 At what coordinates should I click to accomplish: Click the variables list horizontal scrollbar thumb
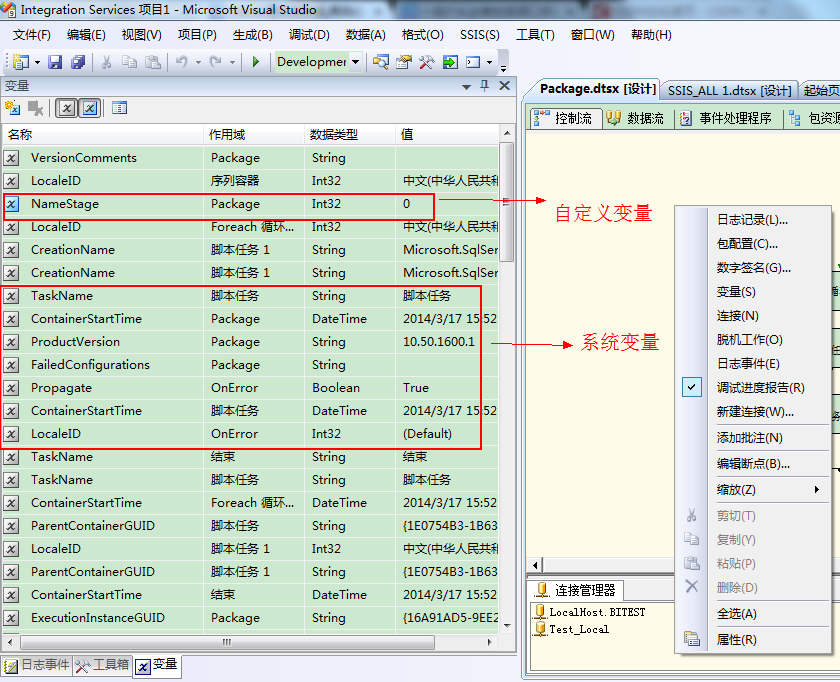click(x=227, y=641)
